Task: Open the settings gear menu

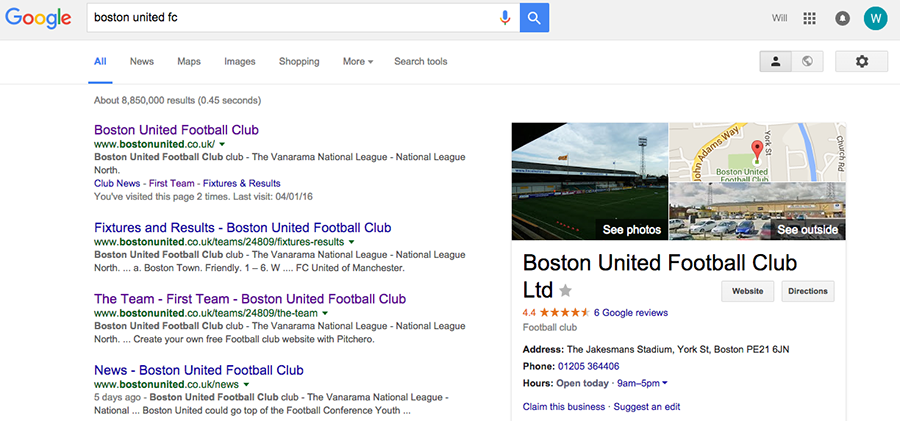Action: coord(862,61)
